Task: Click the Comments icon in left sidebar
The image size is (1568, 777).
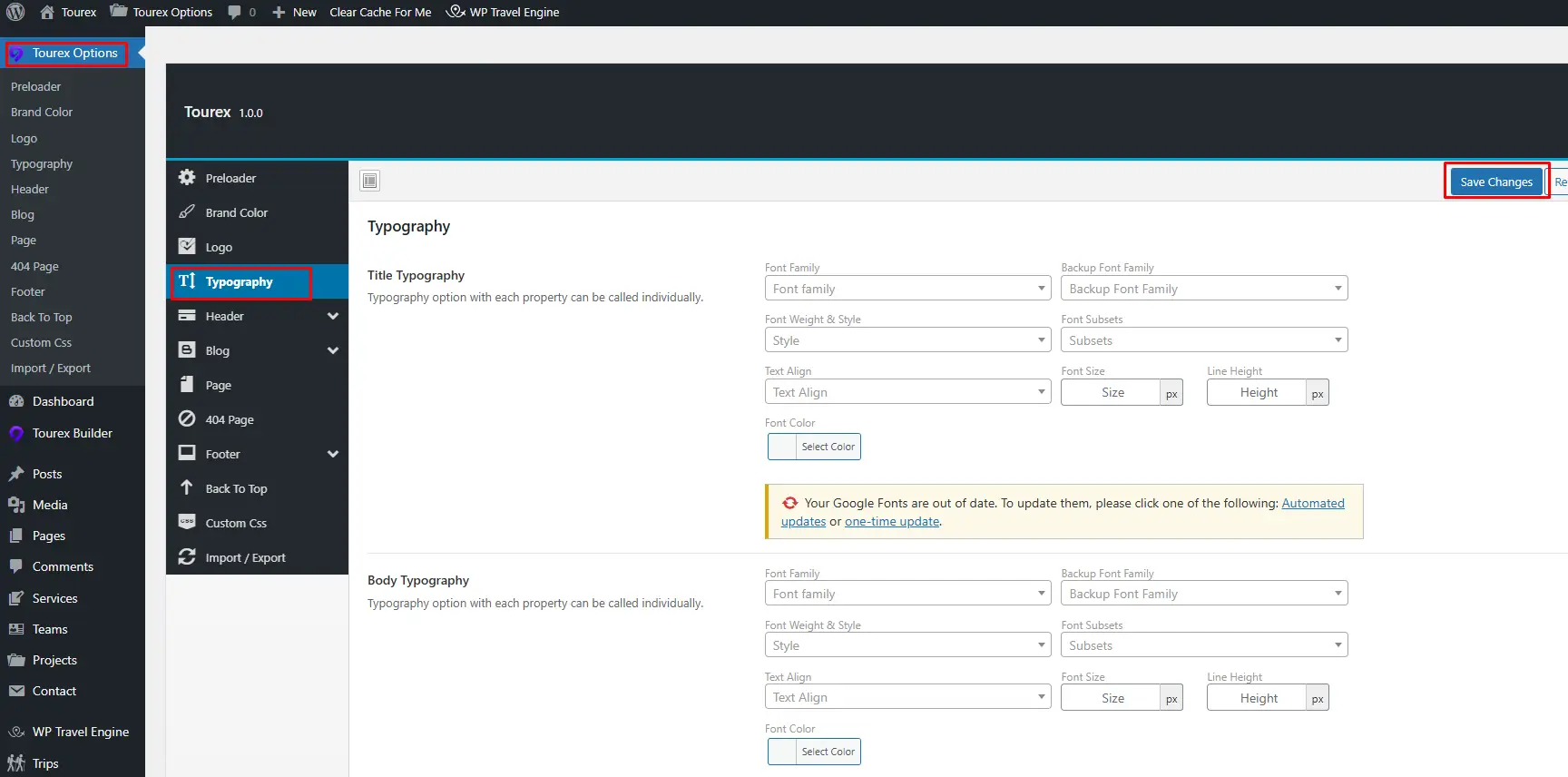Action: [x=16, y=566]
